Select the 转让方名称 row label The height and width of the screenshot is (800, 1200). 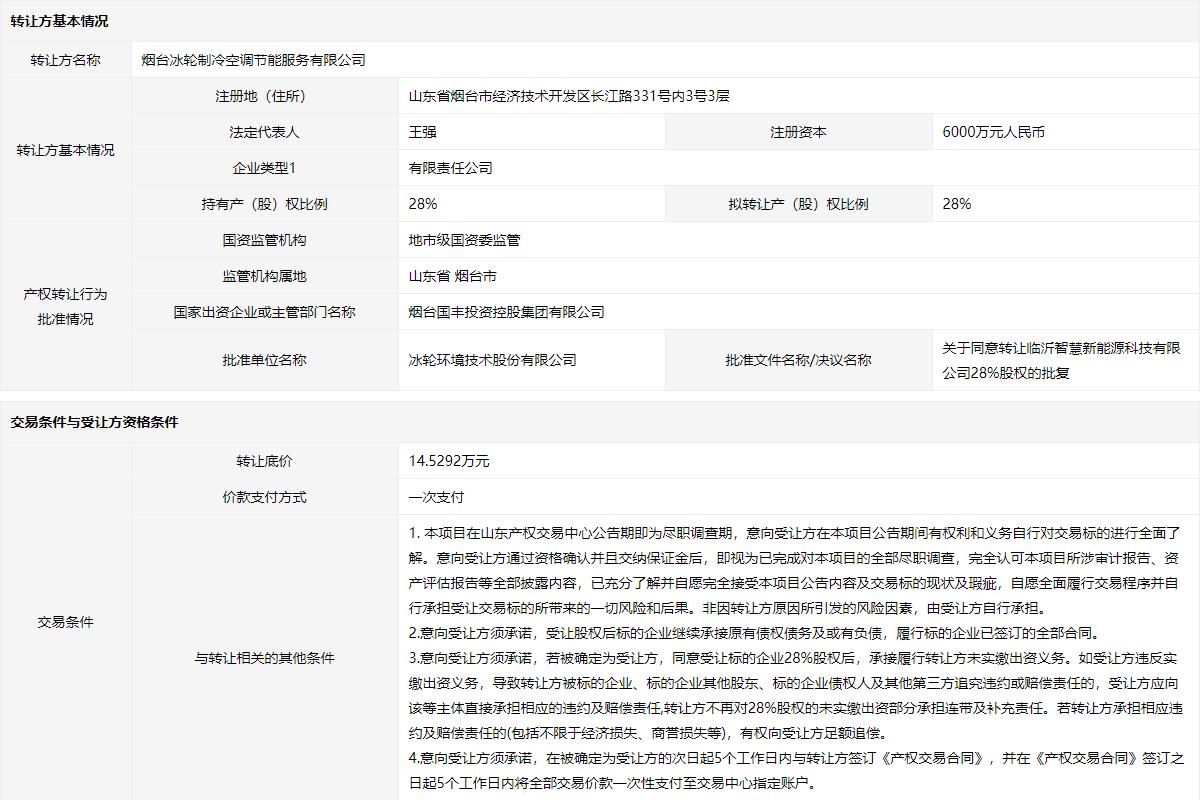66,60
